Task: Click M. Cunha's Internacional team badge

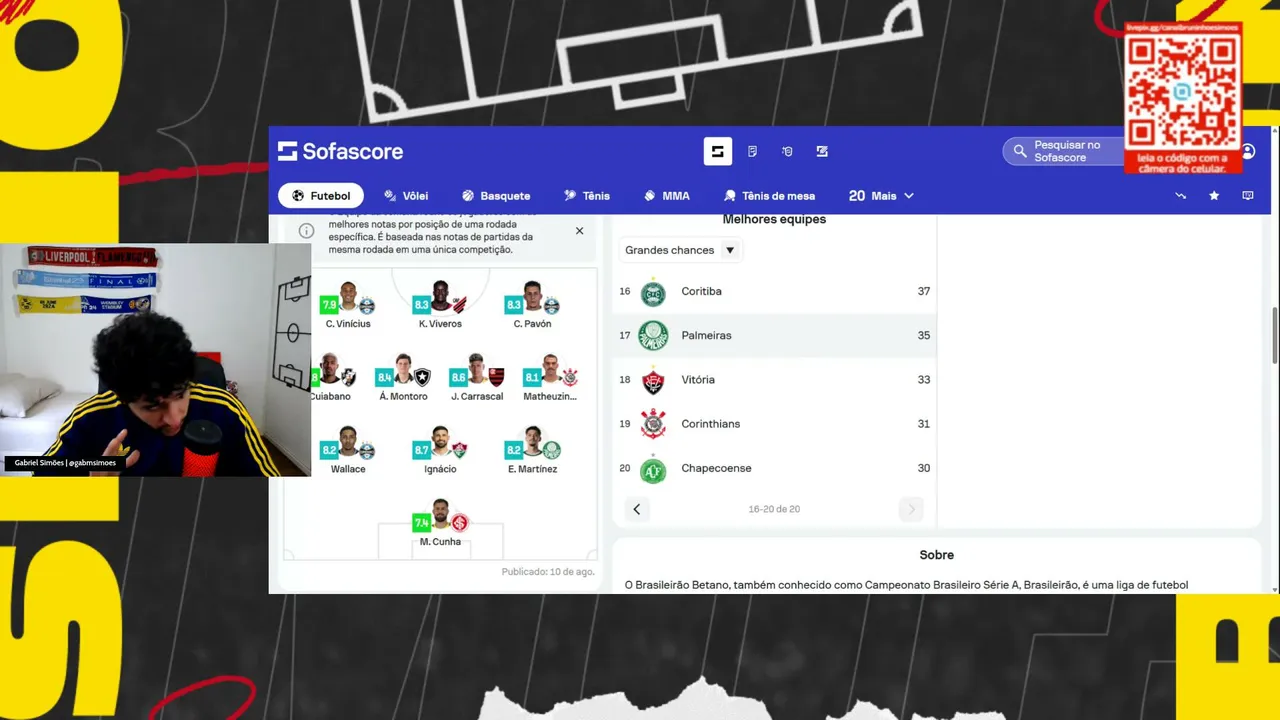Action: coord(459,522)
